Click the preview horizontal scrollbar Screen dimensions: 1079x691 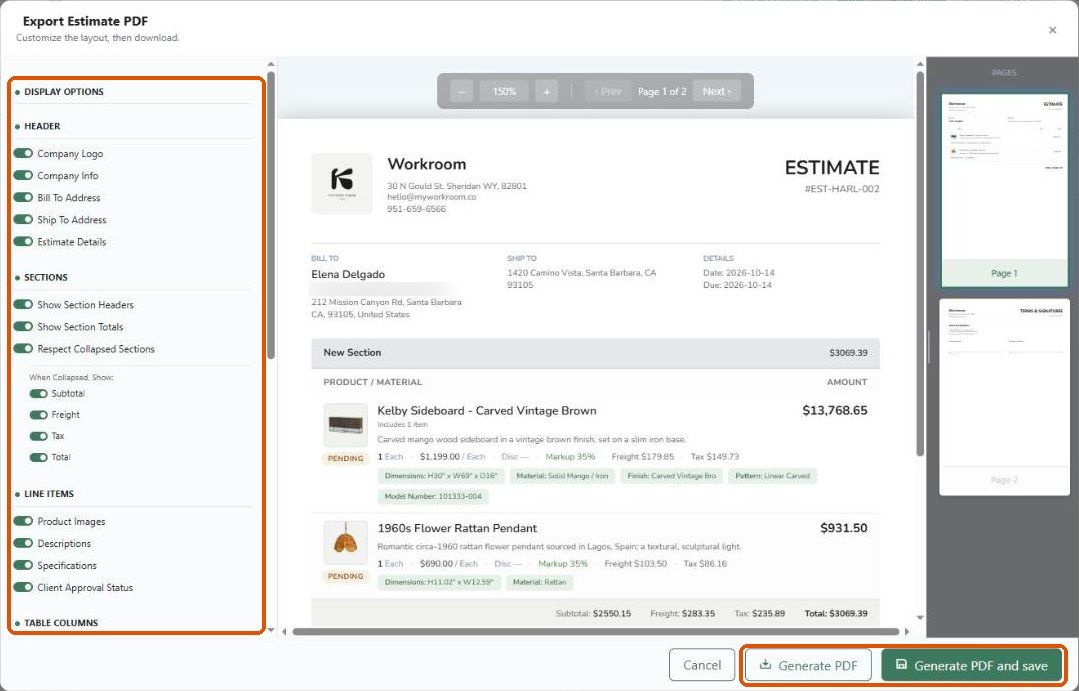[596, 631]
